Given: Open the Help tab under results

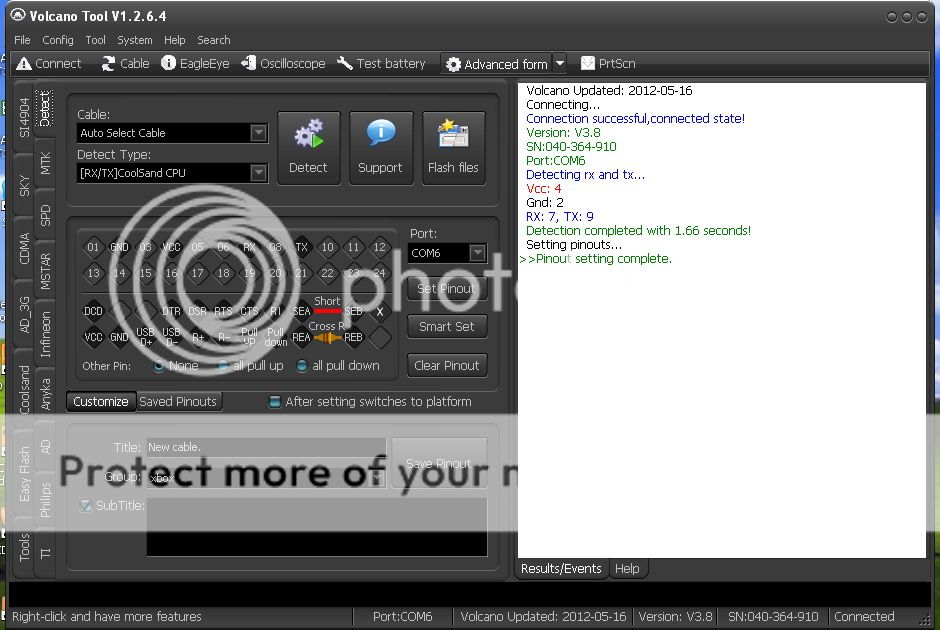Looking at the screenshot, I should [x=627, y=568].
